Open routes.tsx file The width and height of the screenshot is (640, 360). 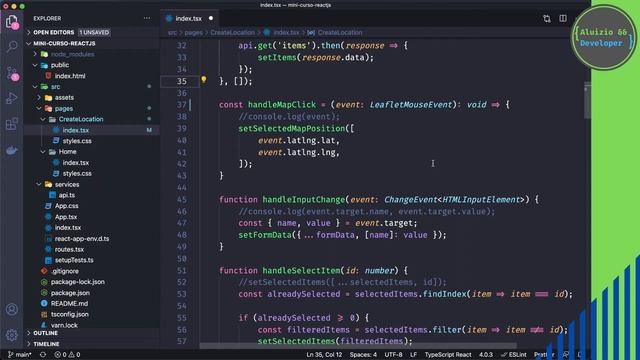click(69, 249)
